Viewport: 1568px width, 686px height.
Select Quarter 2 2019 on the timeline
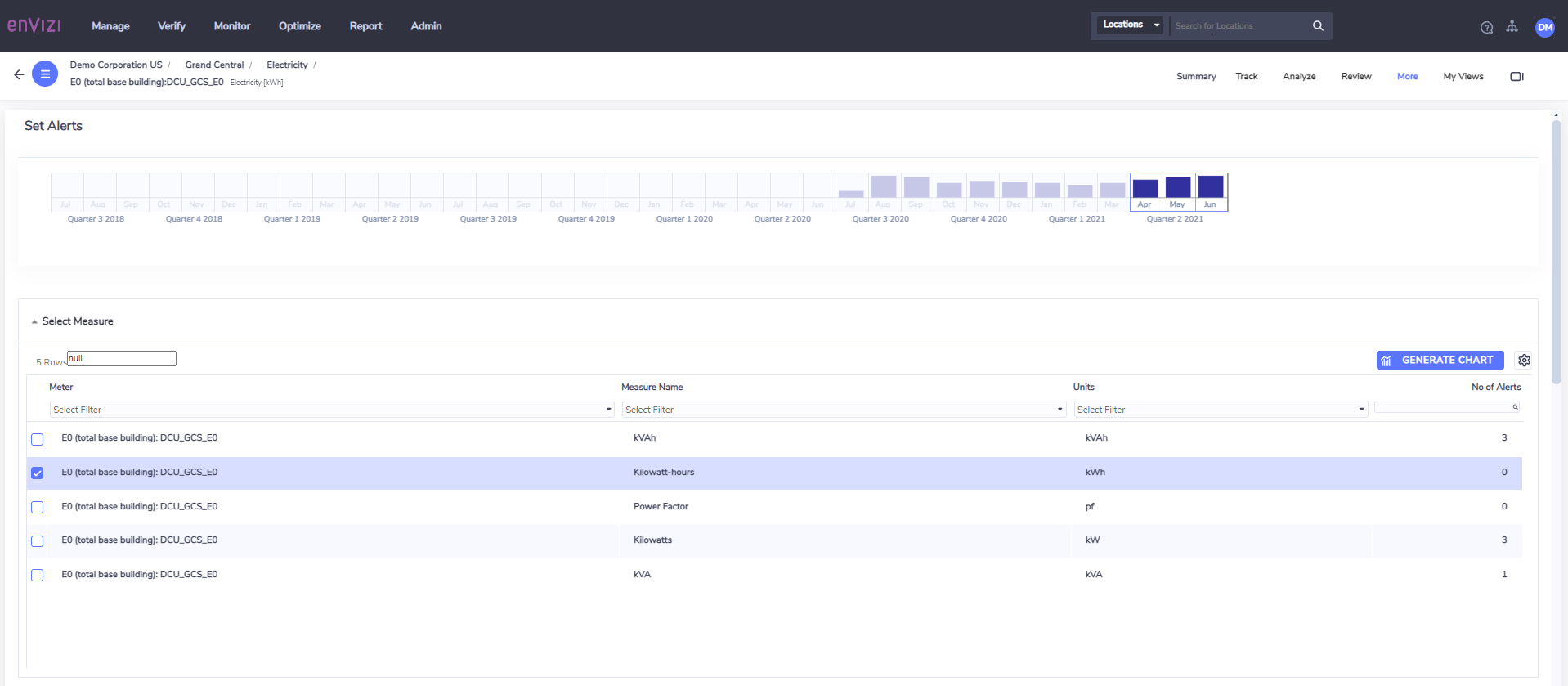(390, 219)
